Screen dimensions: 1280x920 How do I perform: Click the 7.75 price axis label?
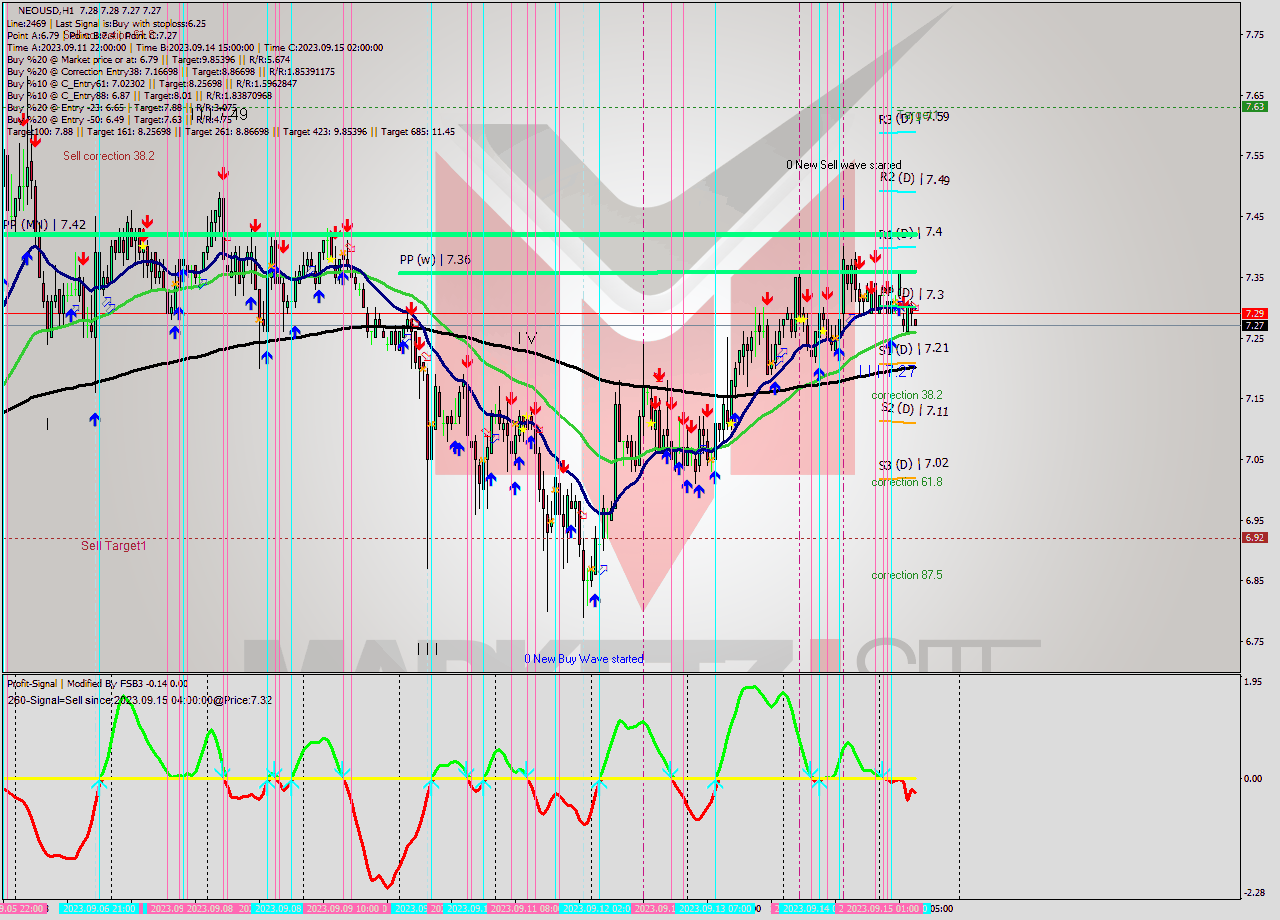pos(1257,34)
